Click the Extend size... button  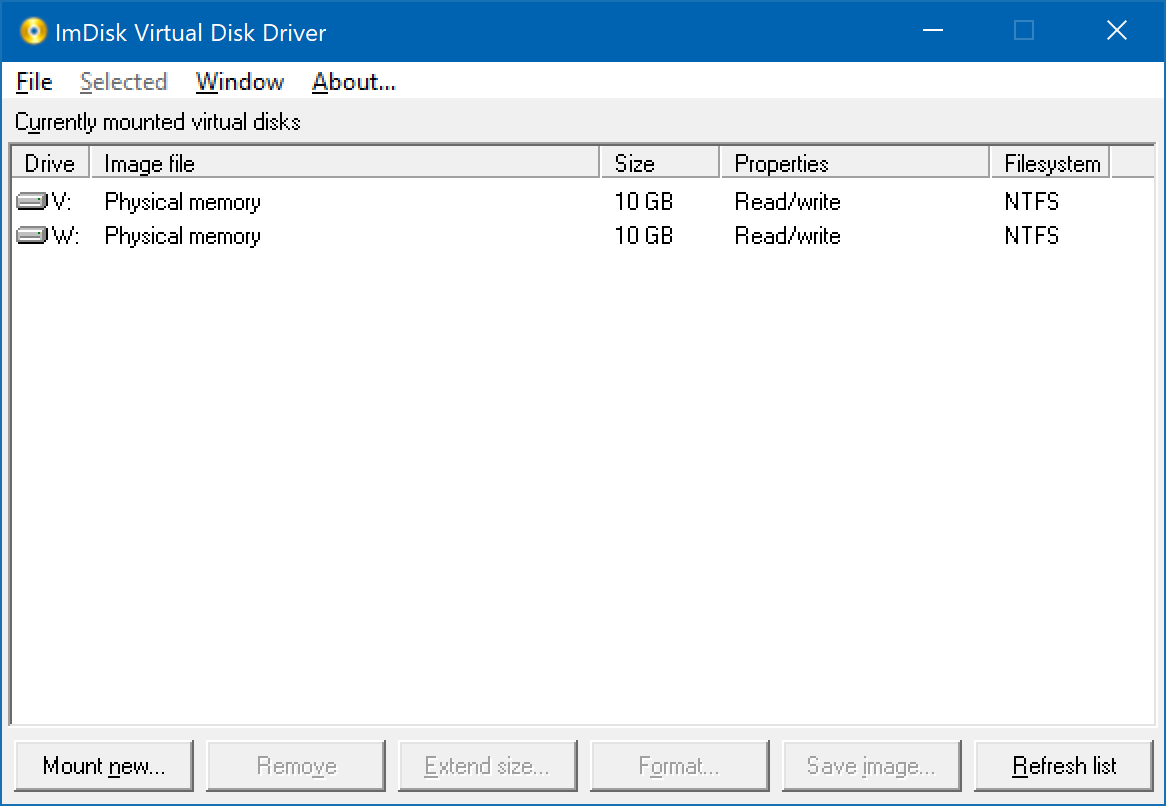pos(488,765)
